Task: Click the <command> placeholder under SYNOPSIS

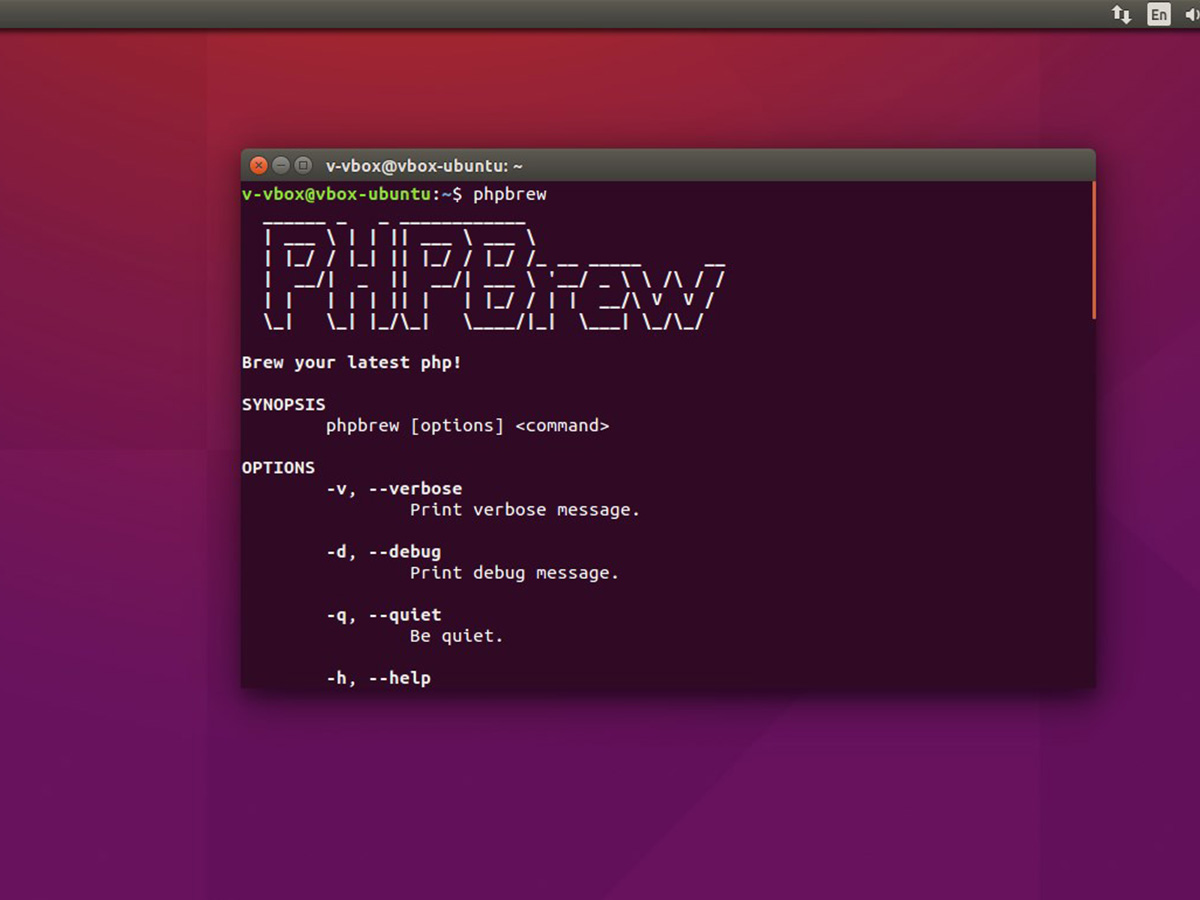Action: pyautogui.click(x=562, y=425)
